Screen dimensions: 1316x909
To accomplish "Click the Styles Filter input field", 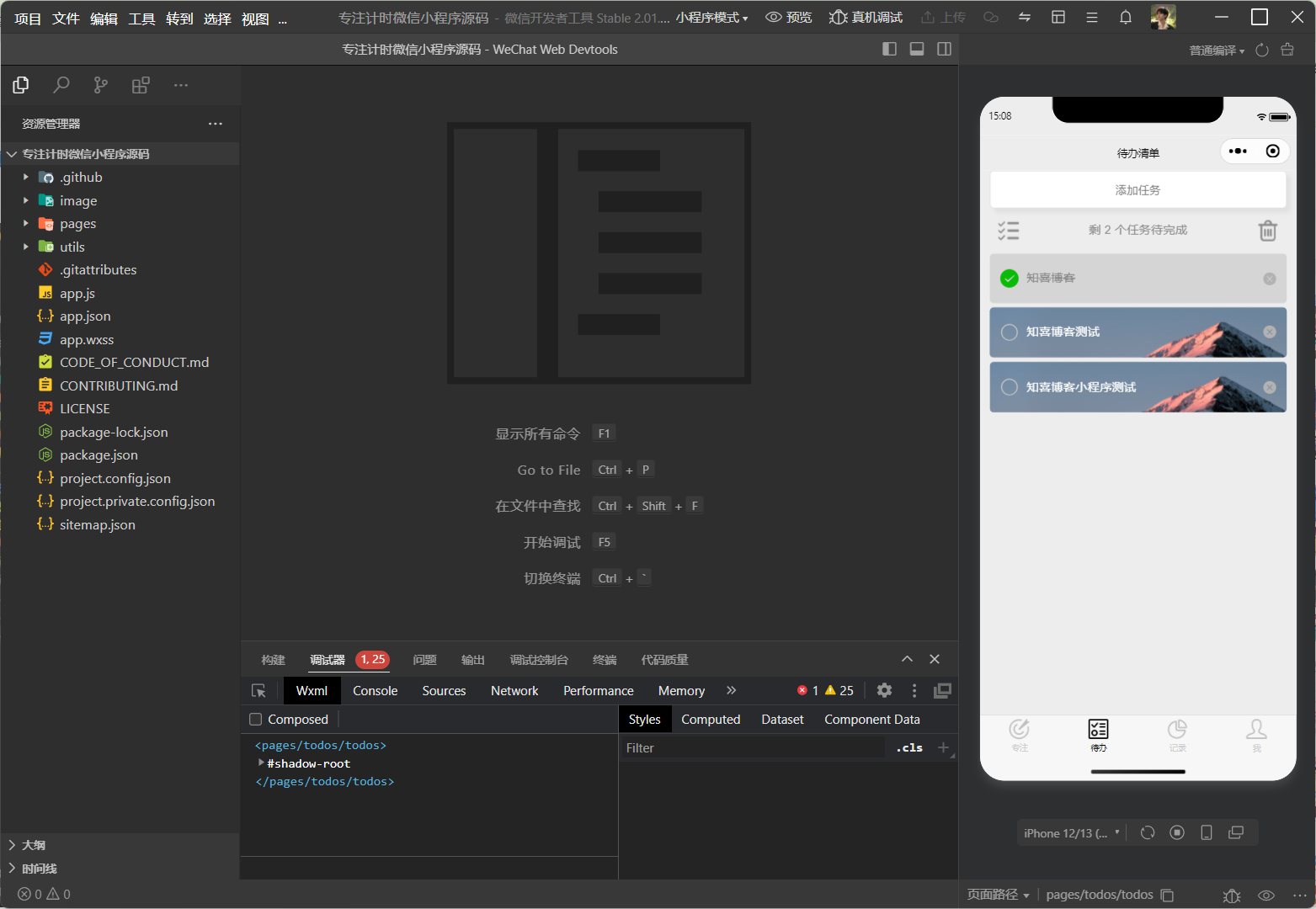I will (752, 748).
